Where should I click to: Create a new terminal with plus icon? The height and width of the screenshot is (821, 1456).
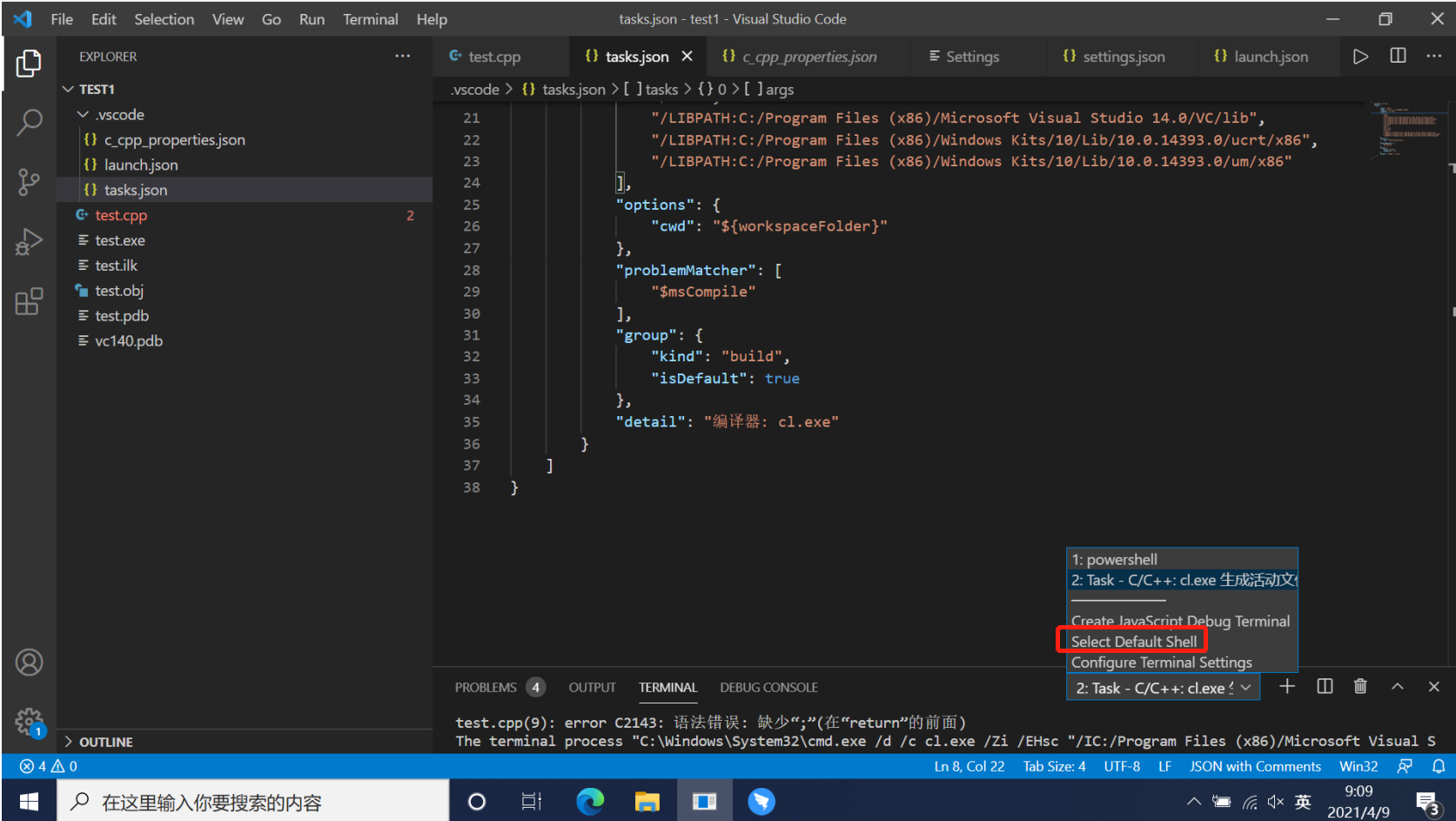[x=1287, y=686]
